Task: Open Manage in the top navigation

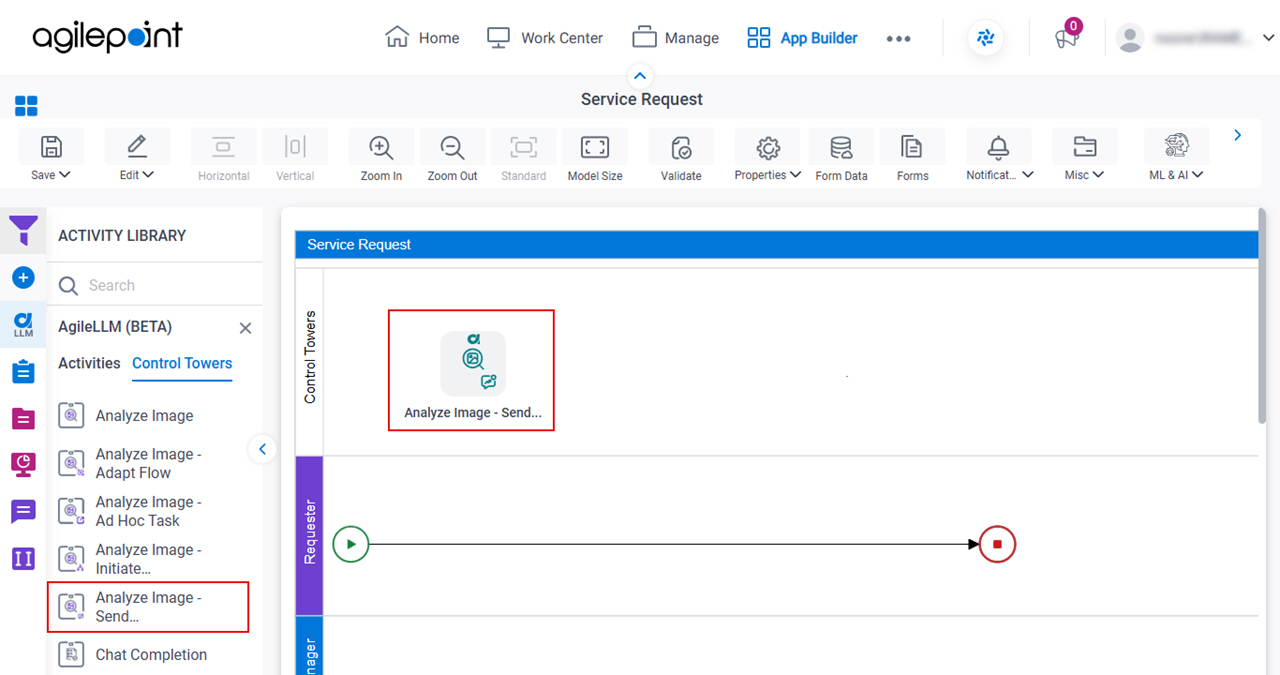Action: 675,38
